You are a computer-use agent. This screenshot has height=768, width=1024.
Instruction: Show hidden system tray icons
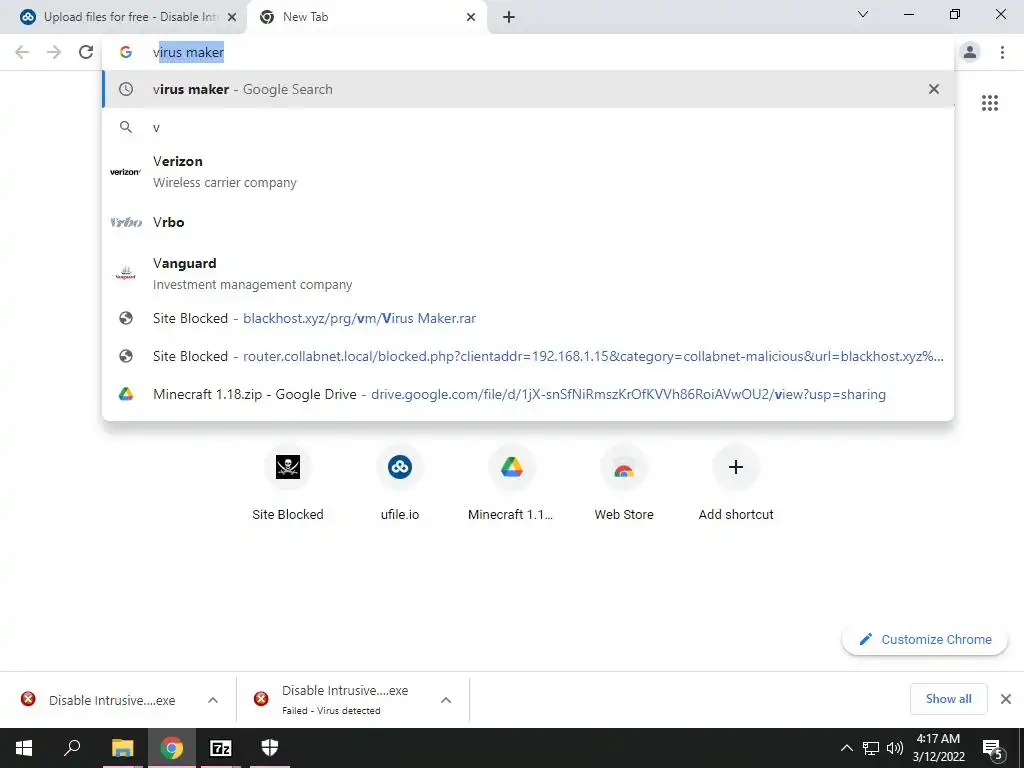click(x=846, y=748)
